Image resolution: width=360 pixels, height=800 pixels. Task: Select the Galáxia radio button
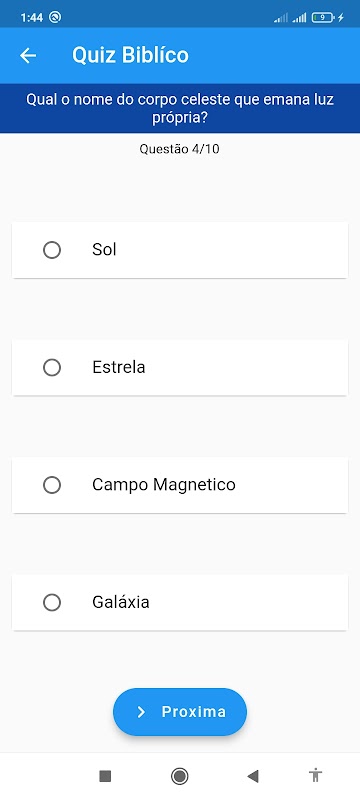pos(52,603)
